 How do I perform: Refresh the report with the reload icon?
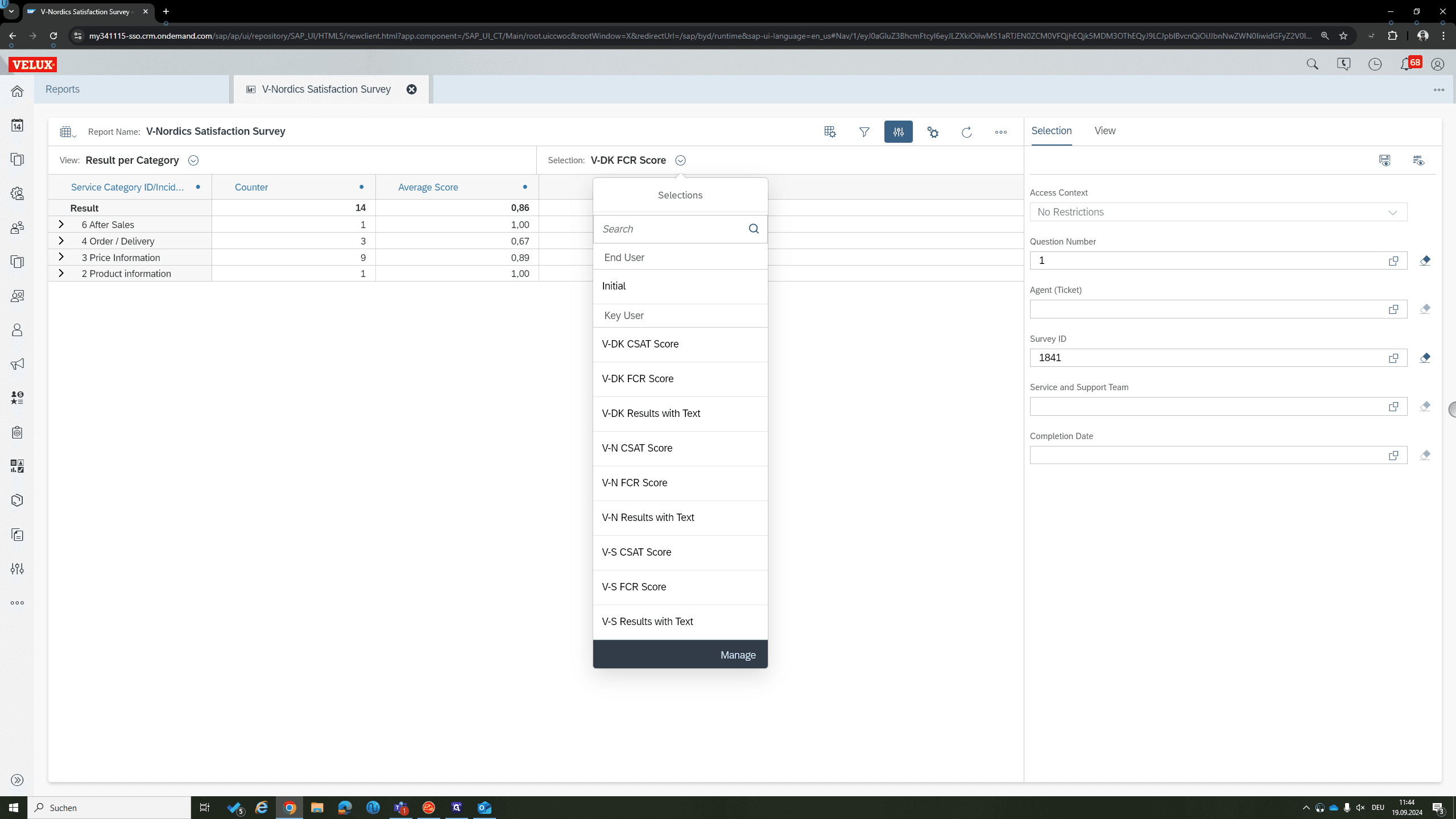pyautogui.click(x=966, y=132)
